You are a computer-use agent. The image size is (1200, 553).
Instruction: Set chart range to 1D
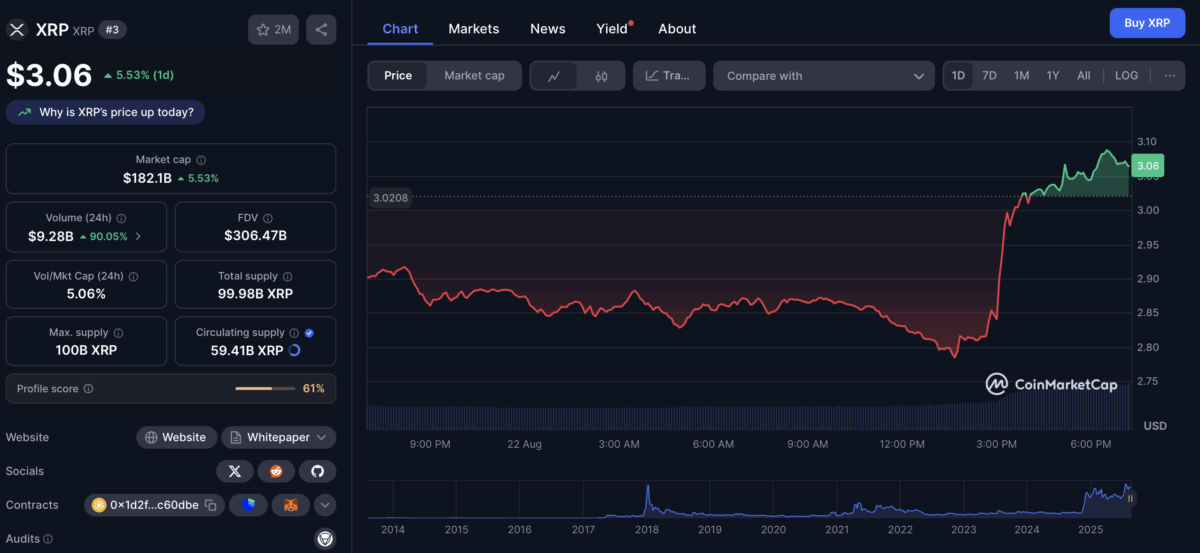(x=958, y=76)
